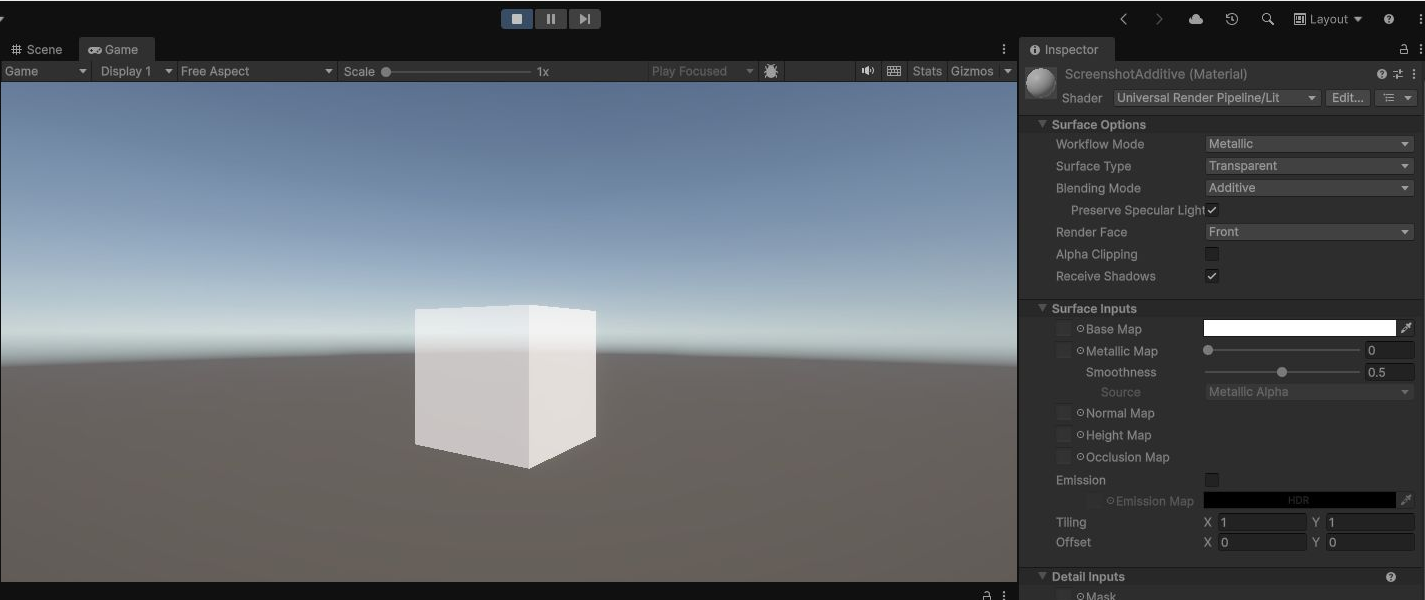Open the shader list options dropdown

1397,98
